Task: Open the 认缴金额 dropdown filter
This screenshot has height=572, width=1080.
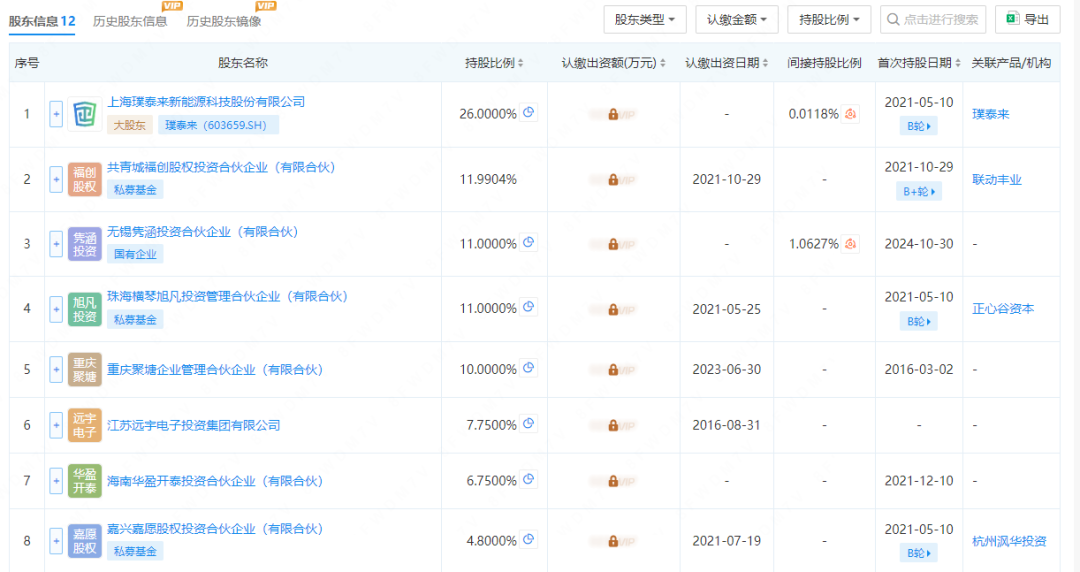Action: point(736,19)
